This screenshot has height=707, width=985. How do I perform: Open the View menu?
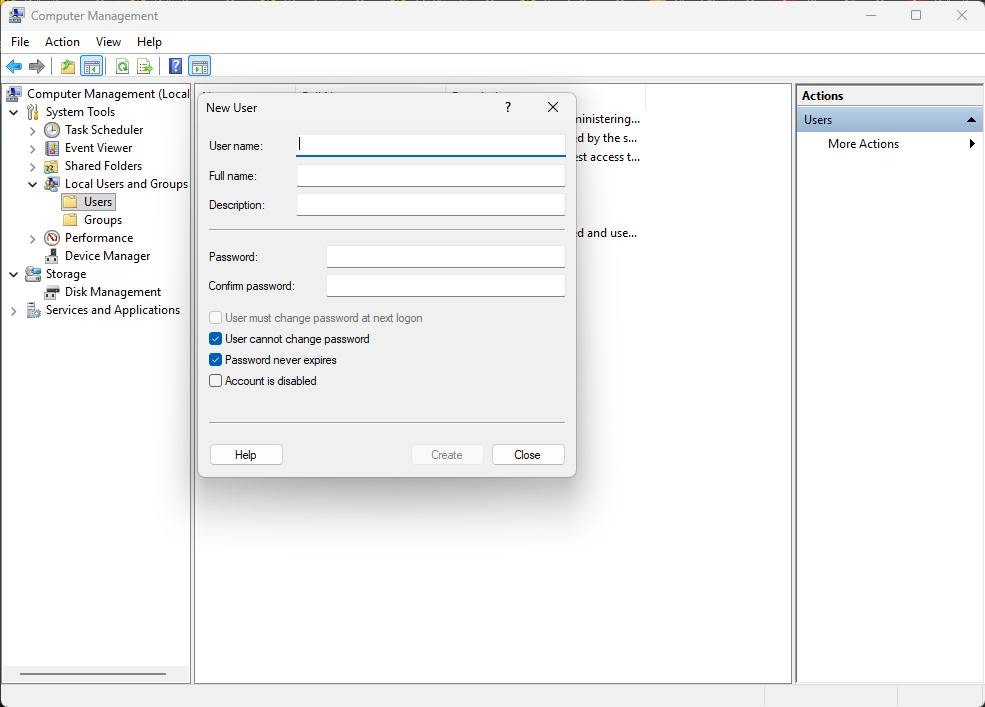click(x=108, y=41)
